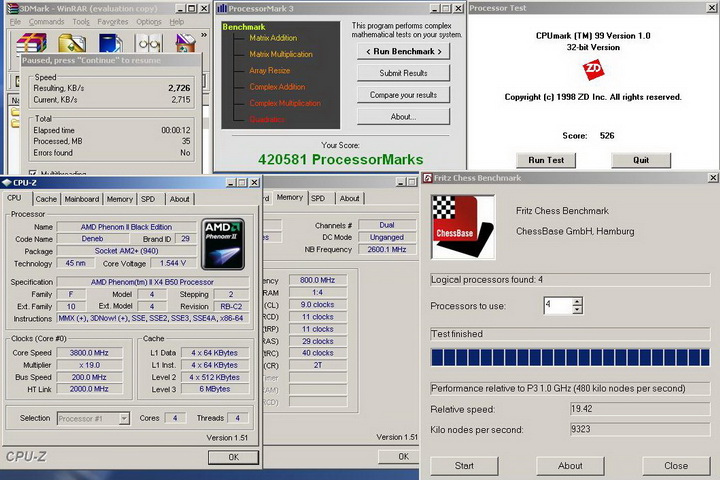Click the CPU-Z title bar icon

pyautogui.click(x=6, y=183)
